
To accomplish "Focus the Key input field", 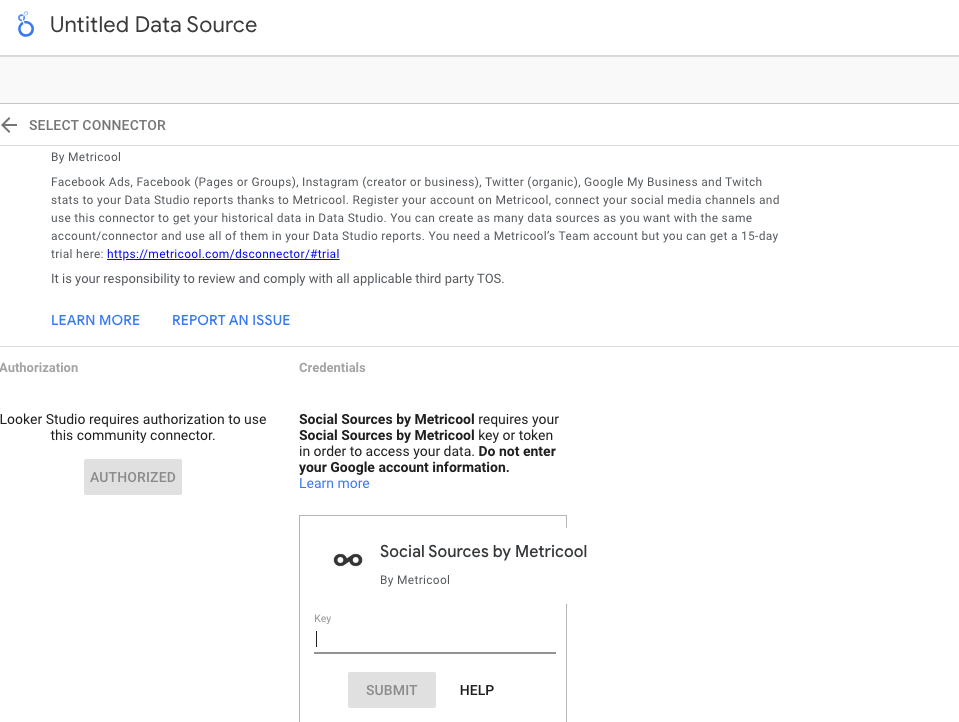I will point(435,639).
